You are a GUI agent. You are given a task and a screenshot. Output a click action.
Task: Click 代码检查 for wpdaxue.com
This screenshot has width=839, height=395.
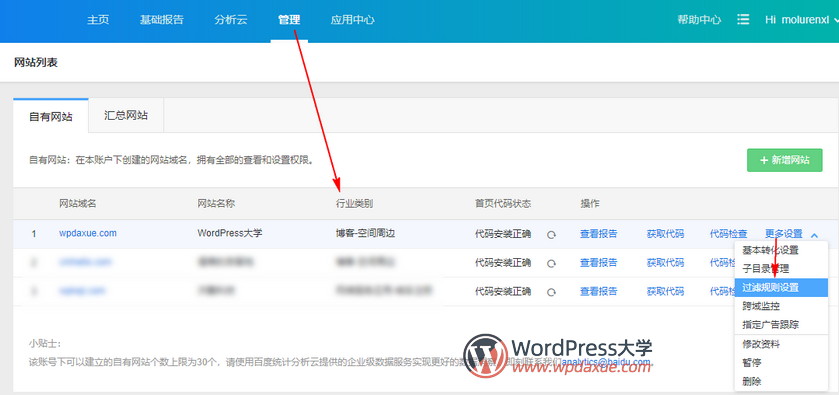728,234
